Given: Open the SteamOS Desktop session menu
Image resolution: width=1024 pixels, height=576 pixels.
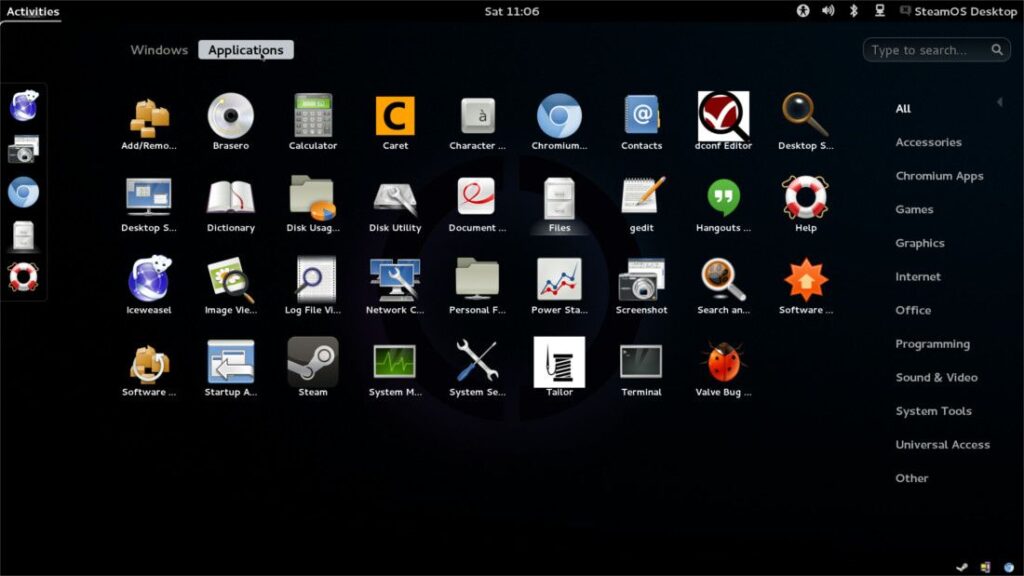Looking at the screenshot, I should [x=962, y=11].
